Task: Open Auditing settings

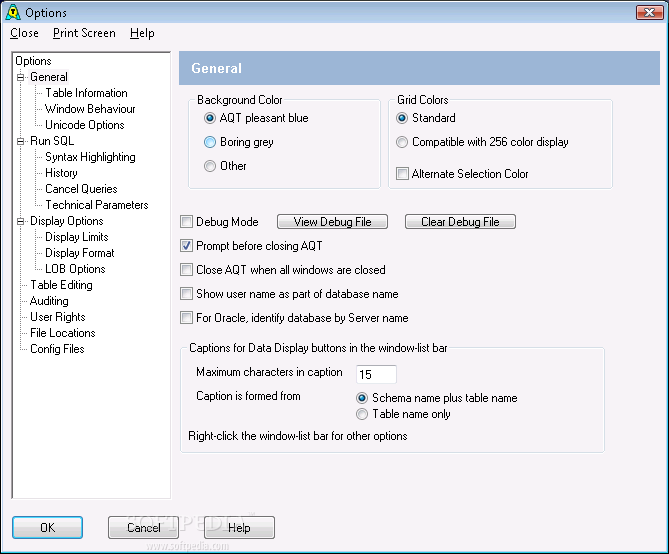Action: click(x=49, y=301)
